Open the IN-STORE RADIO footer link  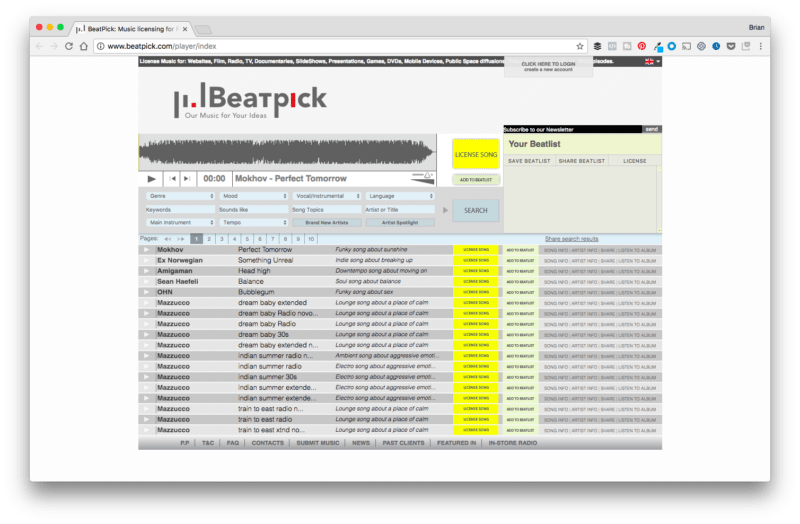click(512, 443)
